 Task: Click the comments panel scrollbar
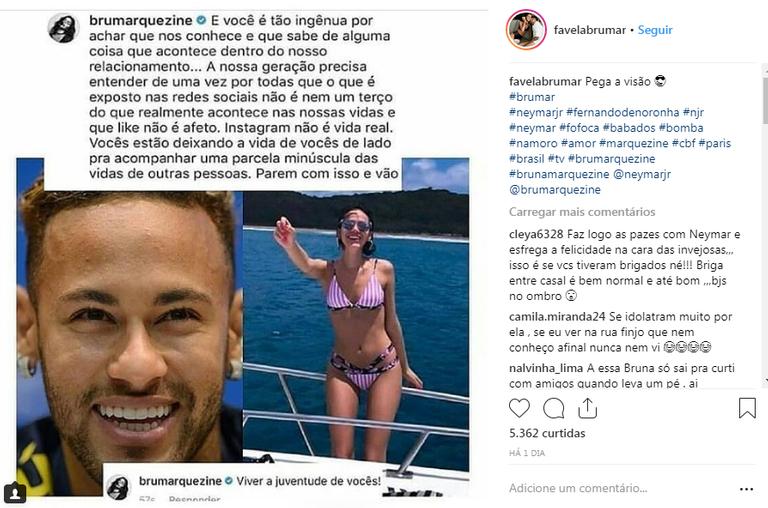[x=765, y=225]
